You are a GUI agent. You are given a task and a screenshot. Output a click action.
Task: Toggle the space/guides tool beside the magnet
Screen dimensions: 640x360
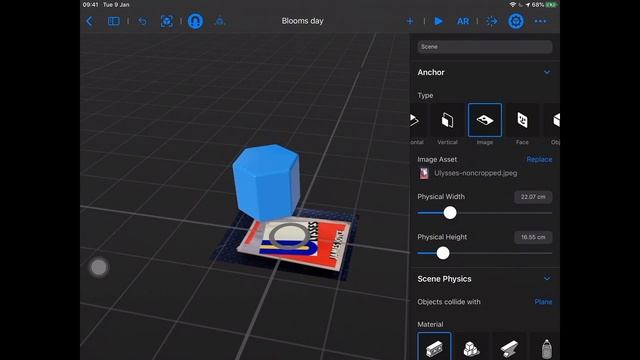[x=220, y=21]
